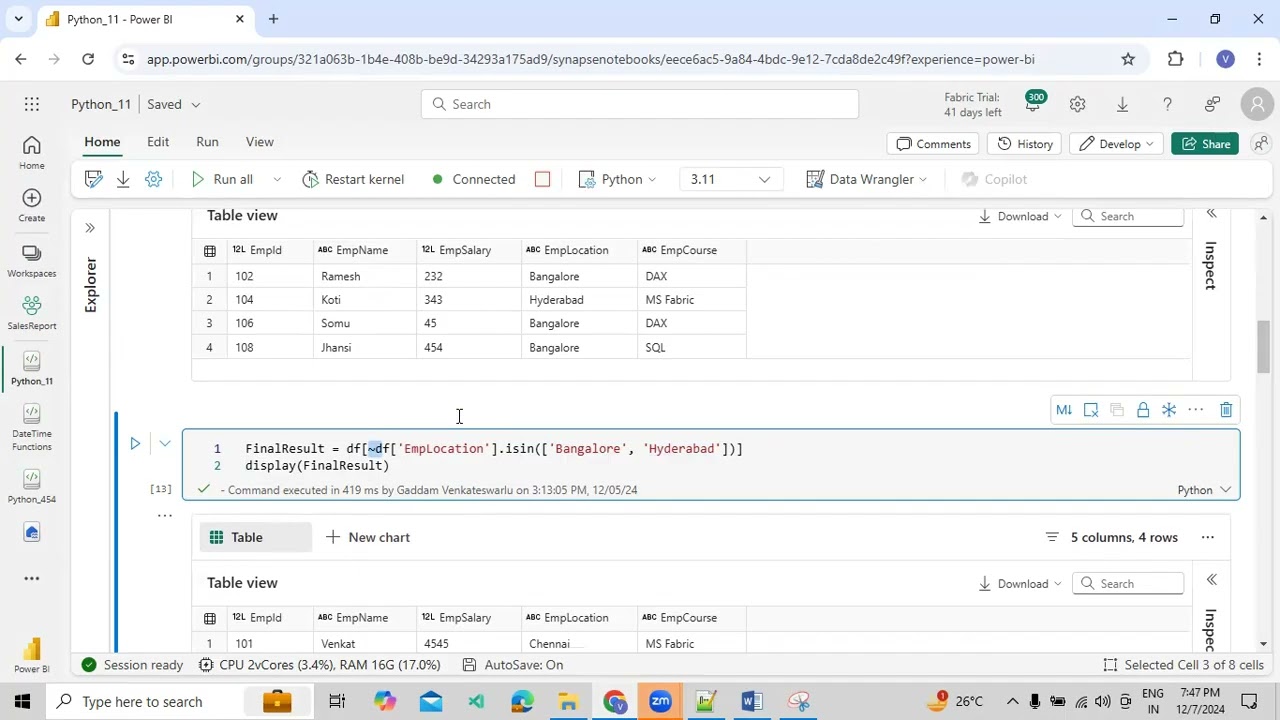Open version History
This screenshot has height=720, width=1280.
click(x=1024, y=144)
